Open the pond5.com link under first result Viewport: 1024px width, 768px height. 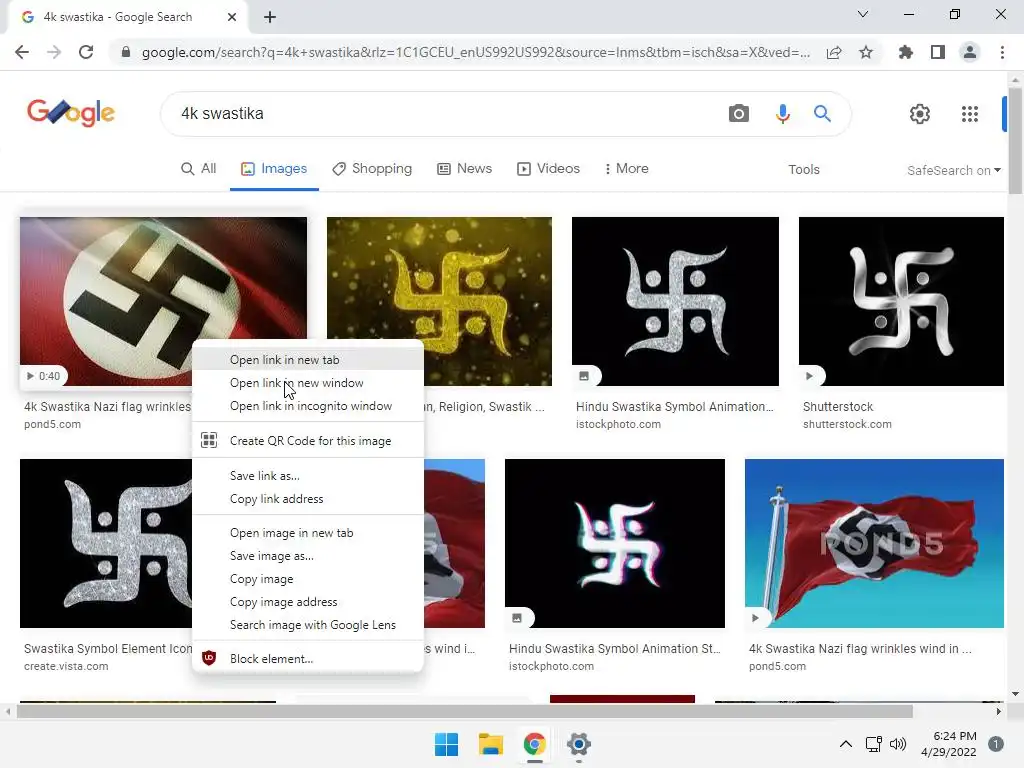pos(52,424)
